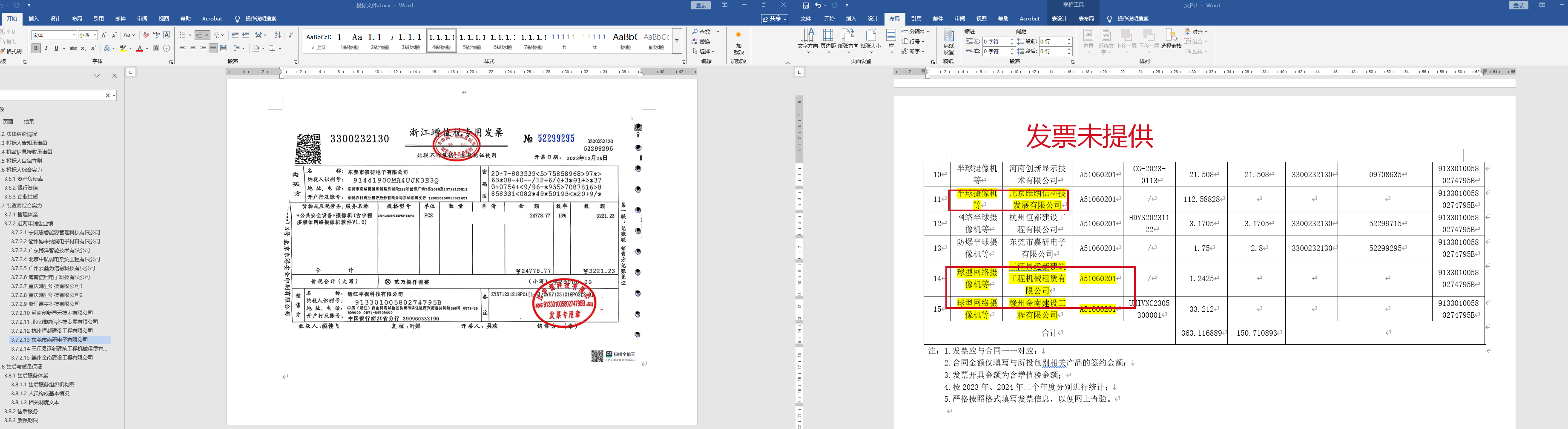Screen dimensions: 1568x429
Task: Click the character border icon
Action: pos(167,35)
